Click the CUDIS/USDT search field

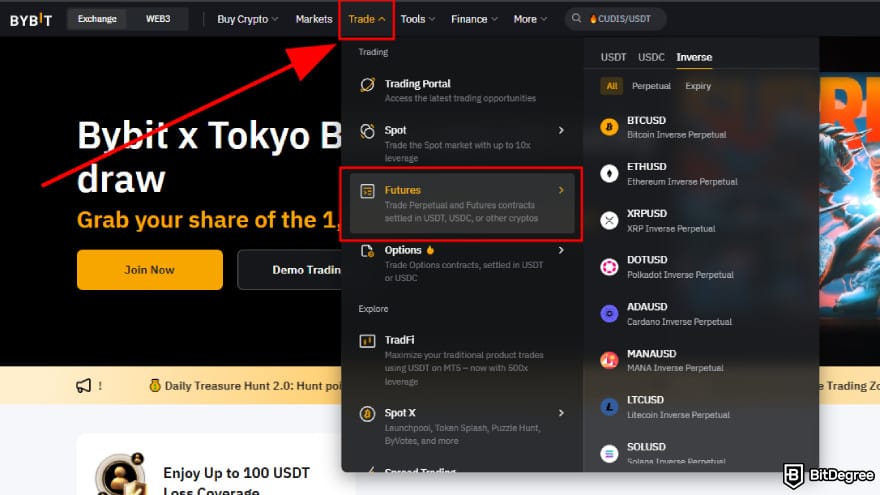[x=616, y=19]
